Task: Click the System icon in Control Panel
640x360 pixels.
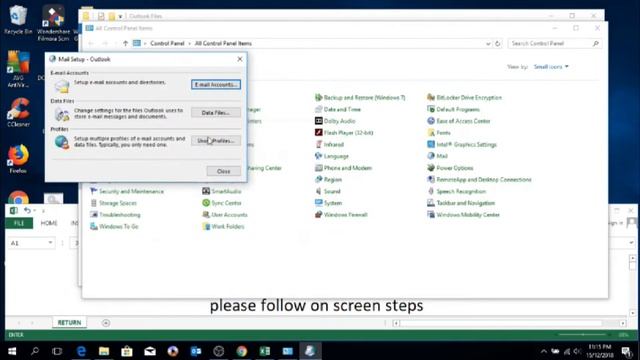Action: 318,203
